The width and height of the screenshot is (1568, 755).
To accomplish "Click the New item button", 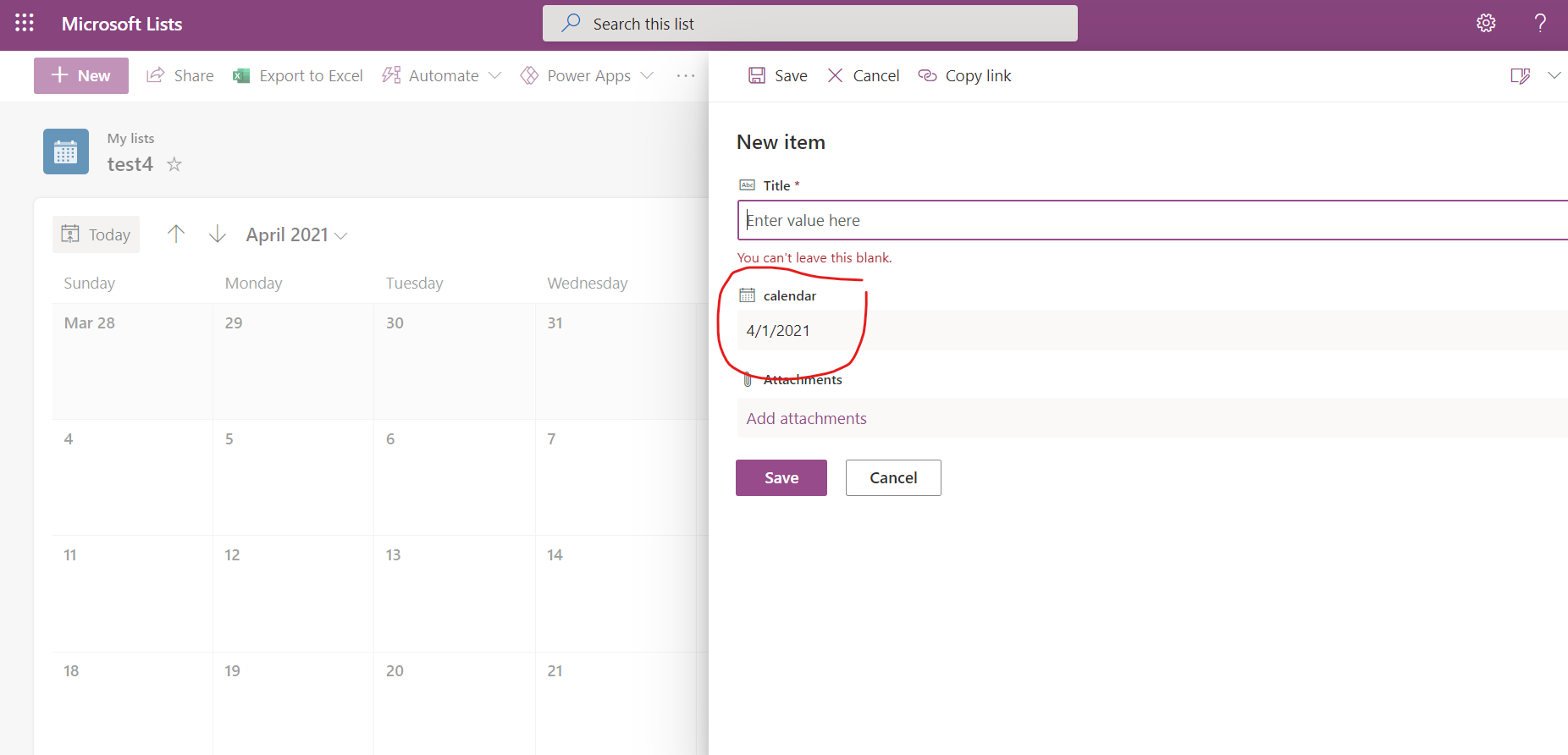I will pyautogui.click(x=81, y=75).
